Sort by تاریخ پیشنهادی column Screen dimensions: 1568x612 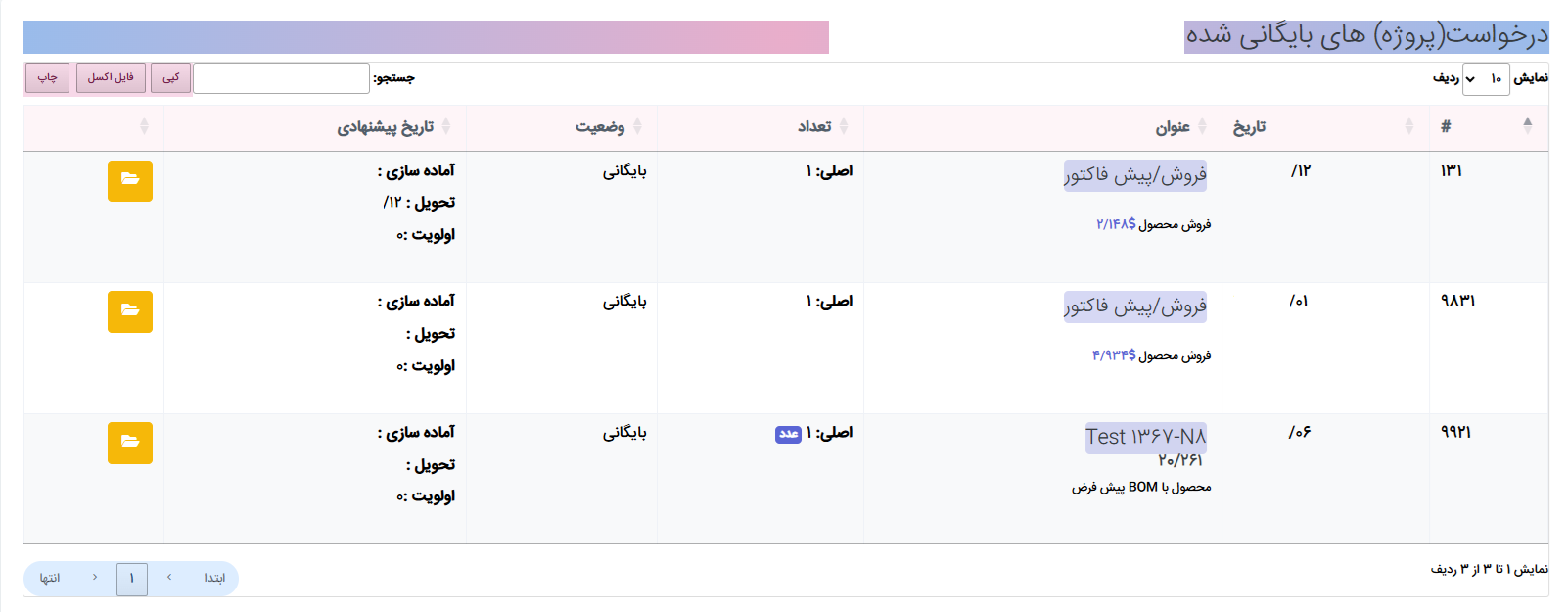[386, 127]
